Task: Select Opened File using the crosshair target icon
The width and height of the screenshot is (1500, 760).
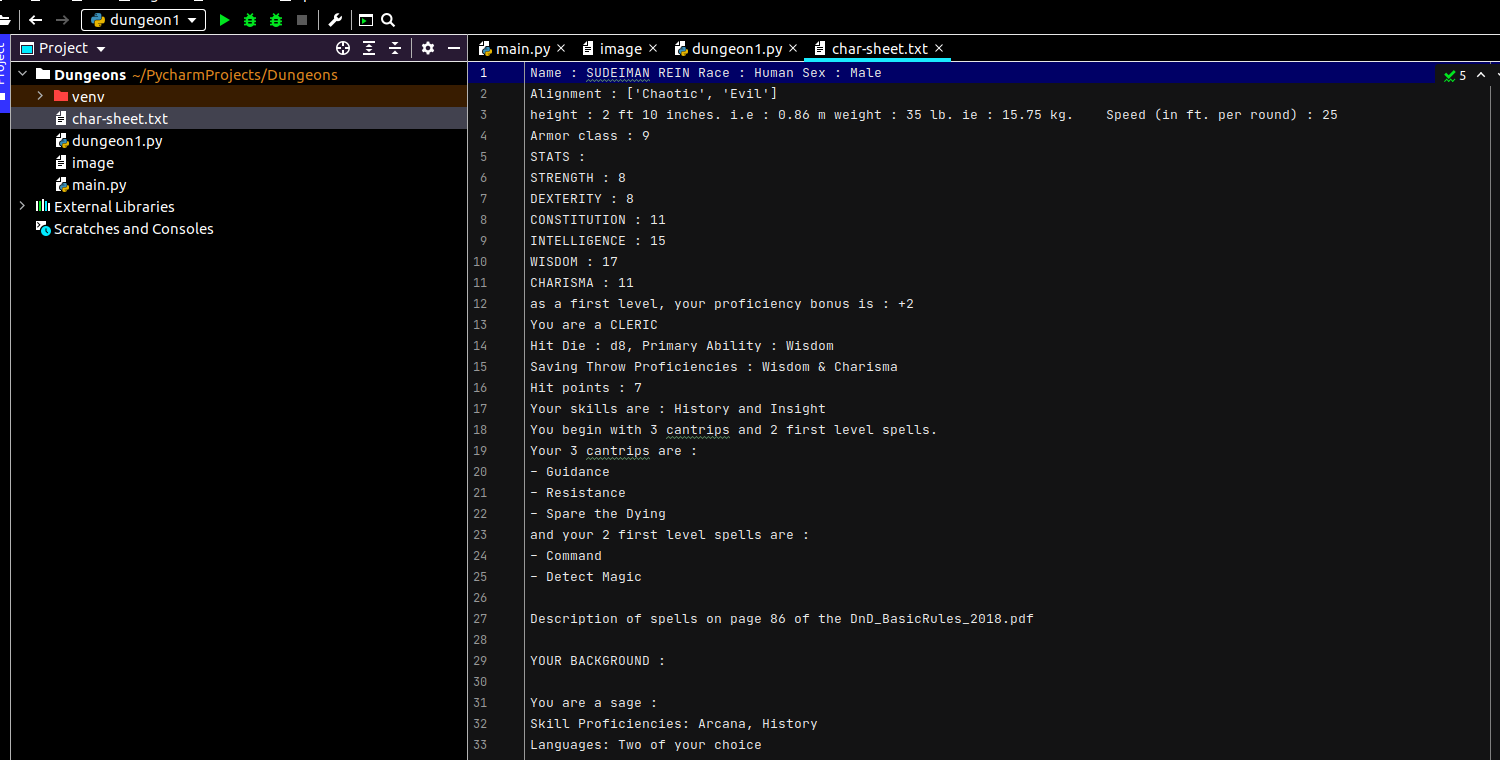Action: (x=343, y=48)
